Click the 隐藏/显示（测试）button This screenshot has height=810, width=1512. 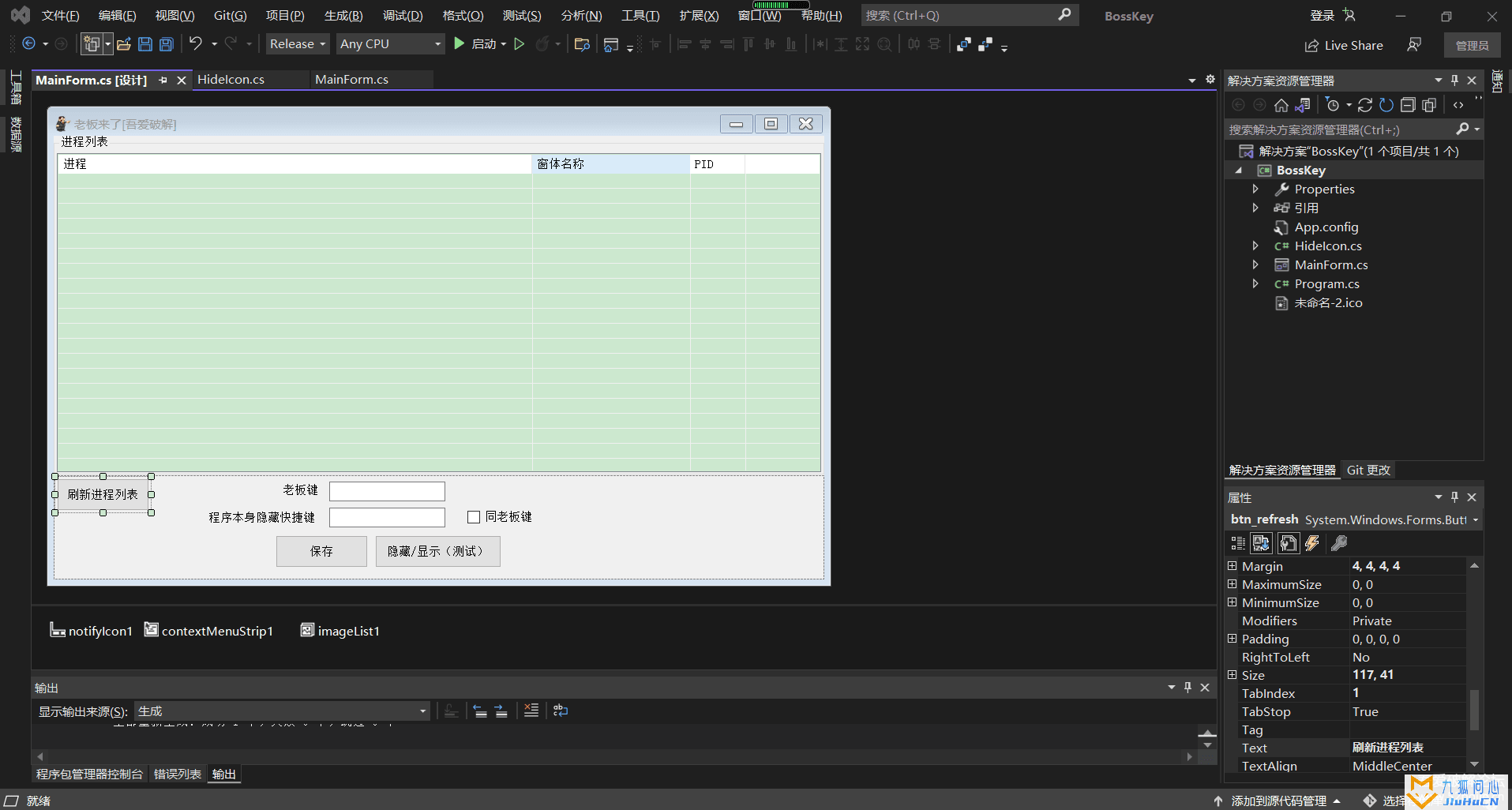(437, 551)
